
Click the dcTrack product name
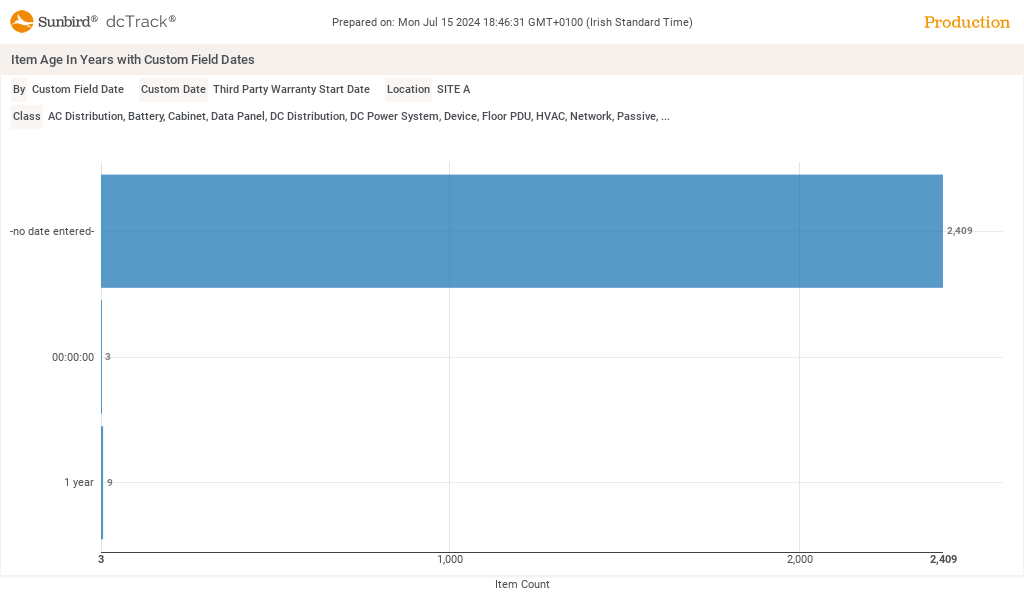click(141, 21)
